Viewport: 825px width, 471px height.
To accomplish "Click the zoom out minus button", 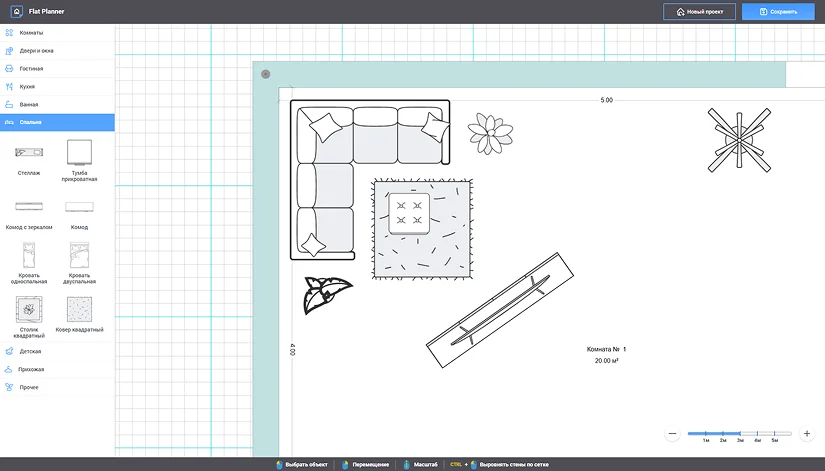I will (x=672, y=434).
